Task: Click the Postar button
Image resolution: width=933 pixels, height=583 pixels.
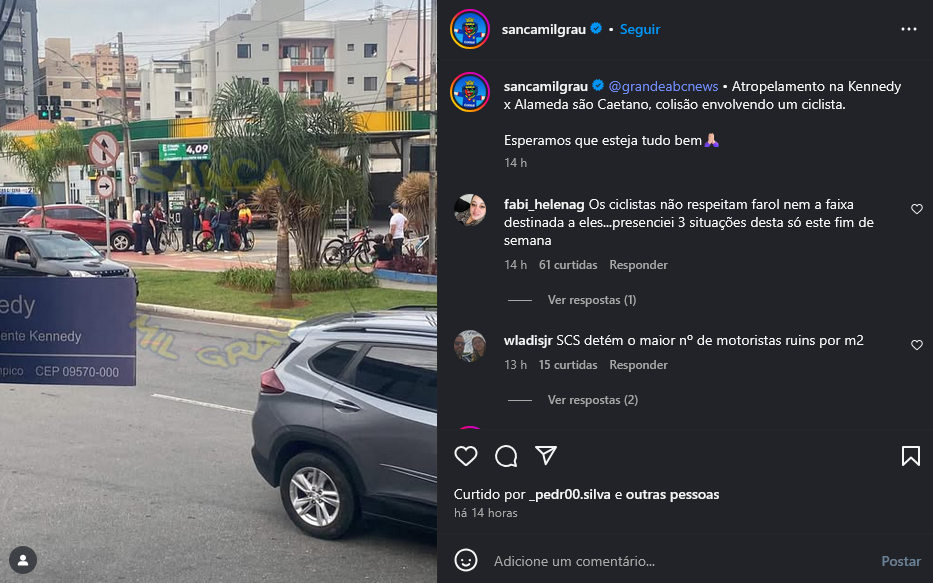Action: pos(901,561)
